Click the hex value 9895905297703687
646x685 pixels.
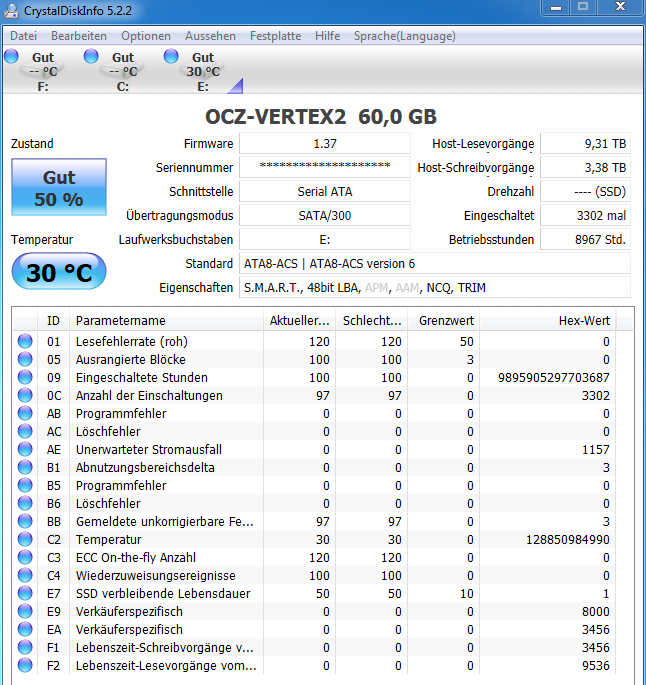click(553, 377)
